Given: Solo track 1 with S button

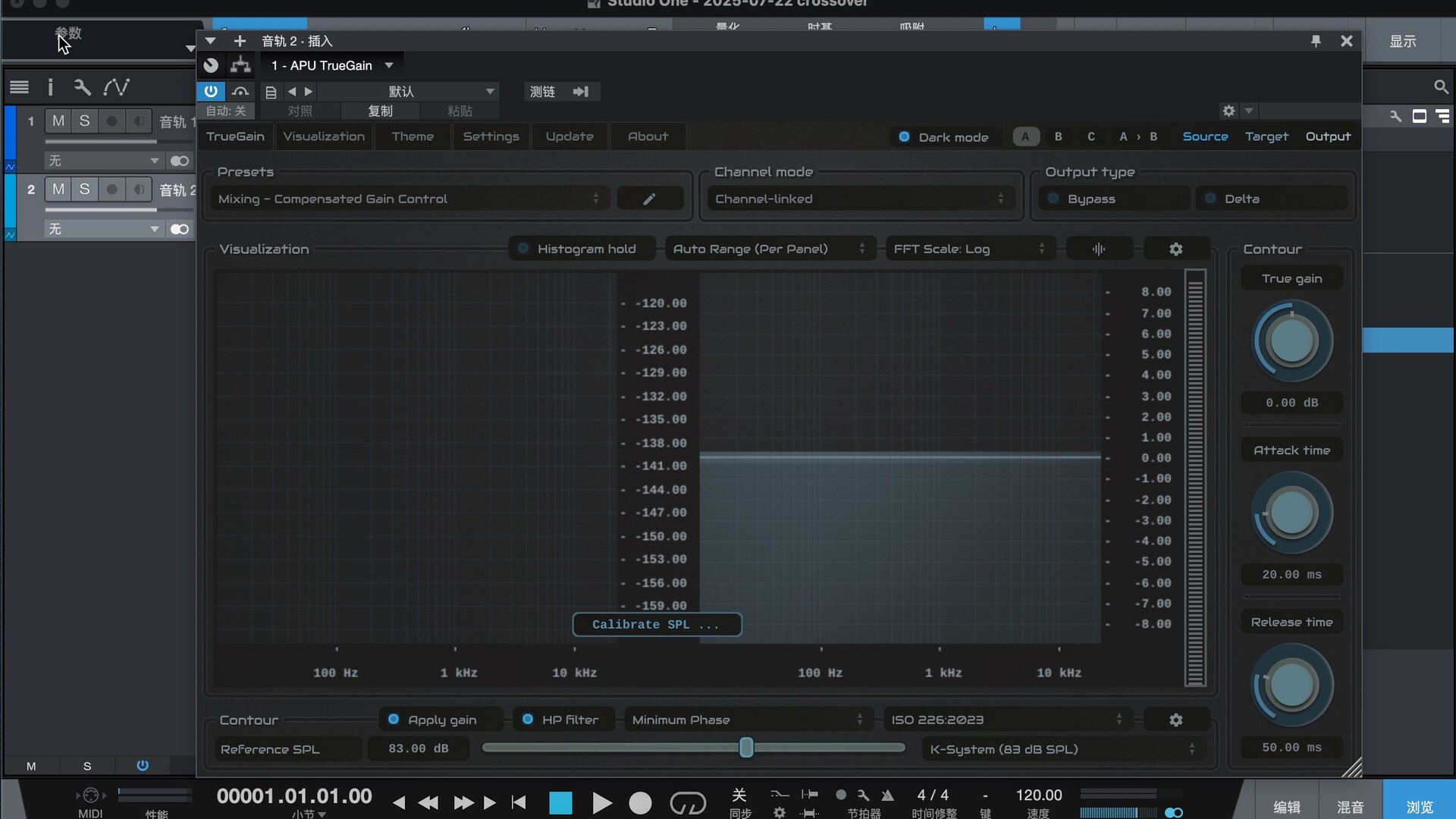Looking at the screenshot, I should pos(85,121).
